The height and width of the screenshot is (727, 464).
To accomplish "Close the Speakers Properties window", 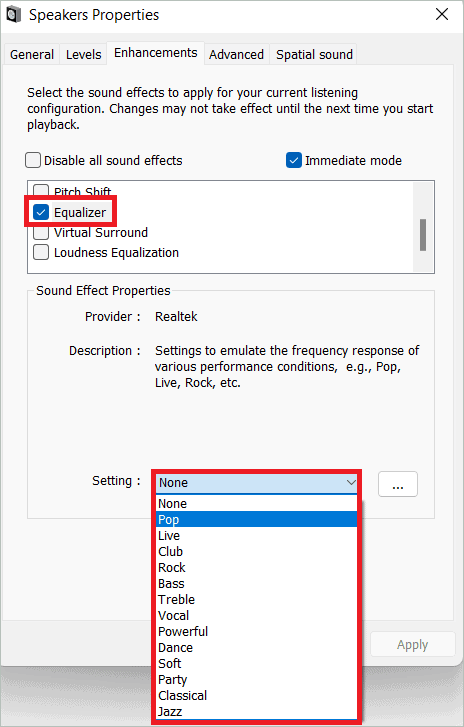I will [x=442, y=14].
